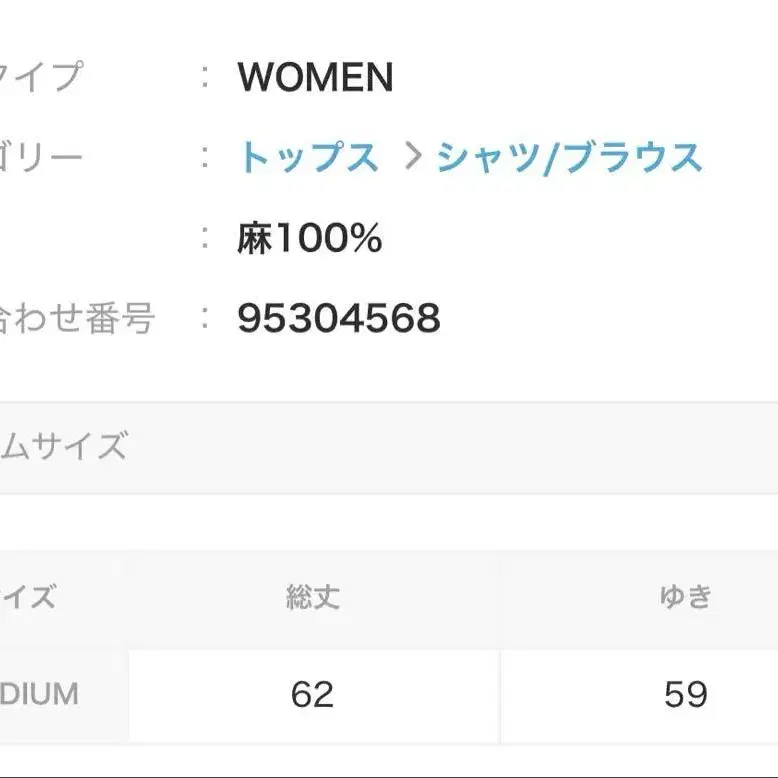Screen dimensions: 778x778
Task: Click the MEDIUM size row label
Action: tap(40, 694)
